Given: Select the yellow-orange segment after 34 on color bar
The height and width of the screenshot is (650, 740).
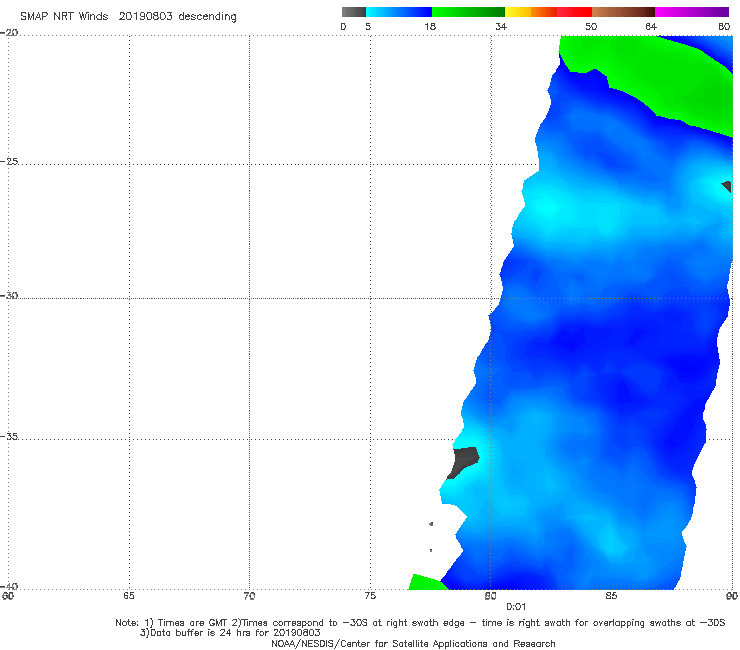Looking at the screenshot, I should (x=530, y=12).
